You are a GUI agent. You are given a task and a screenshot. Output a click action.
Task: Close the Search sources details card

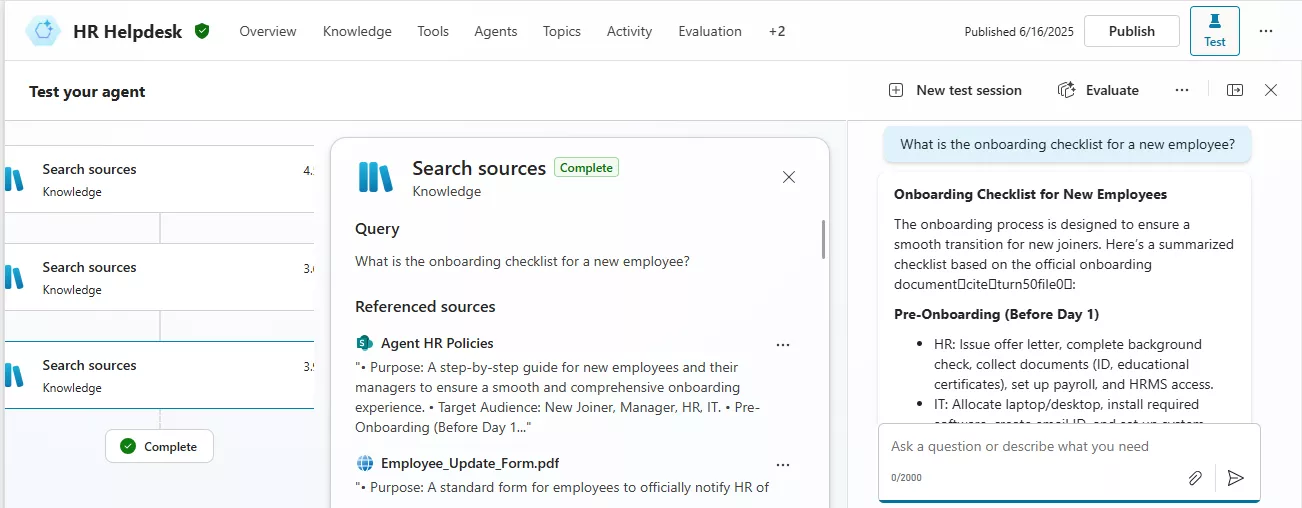coord(789,177)
